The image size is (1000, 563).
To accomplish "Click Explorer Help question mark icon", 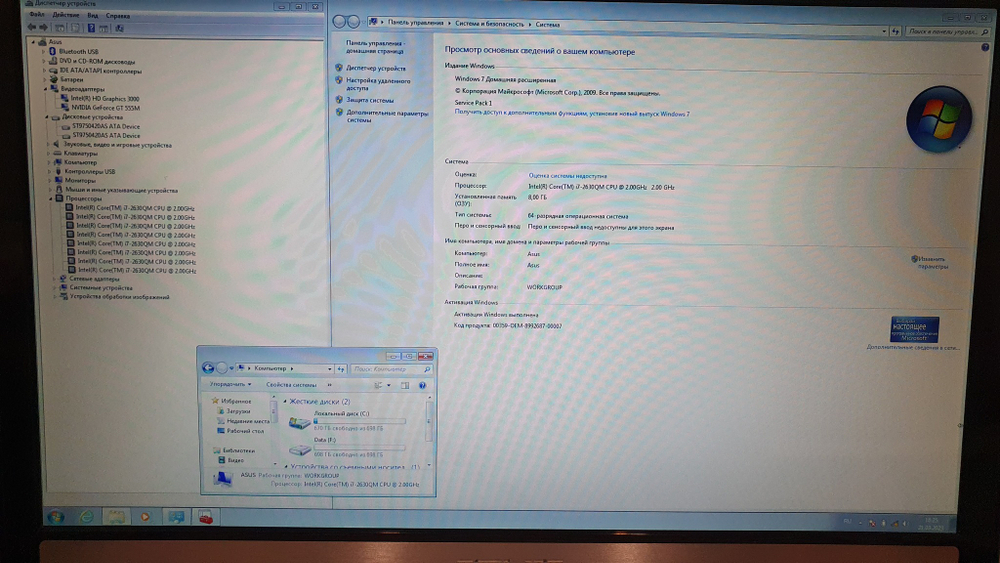I will coord(422,386).
